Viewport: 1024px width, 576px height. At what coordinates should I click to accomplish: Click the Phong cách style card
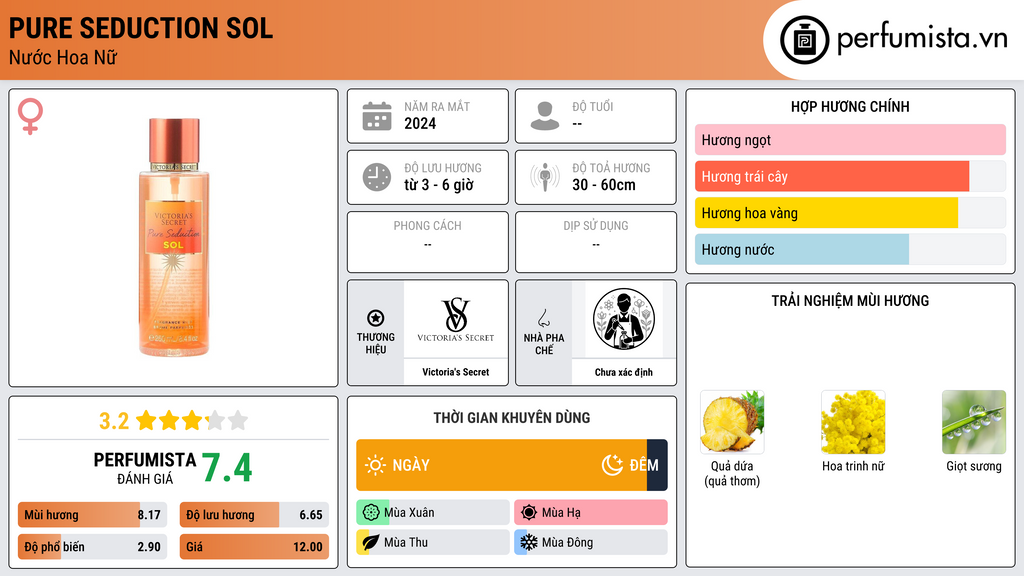click(428, 242)
